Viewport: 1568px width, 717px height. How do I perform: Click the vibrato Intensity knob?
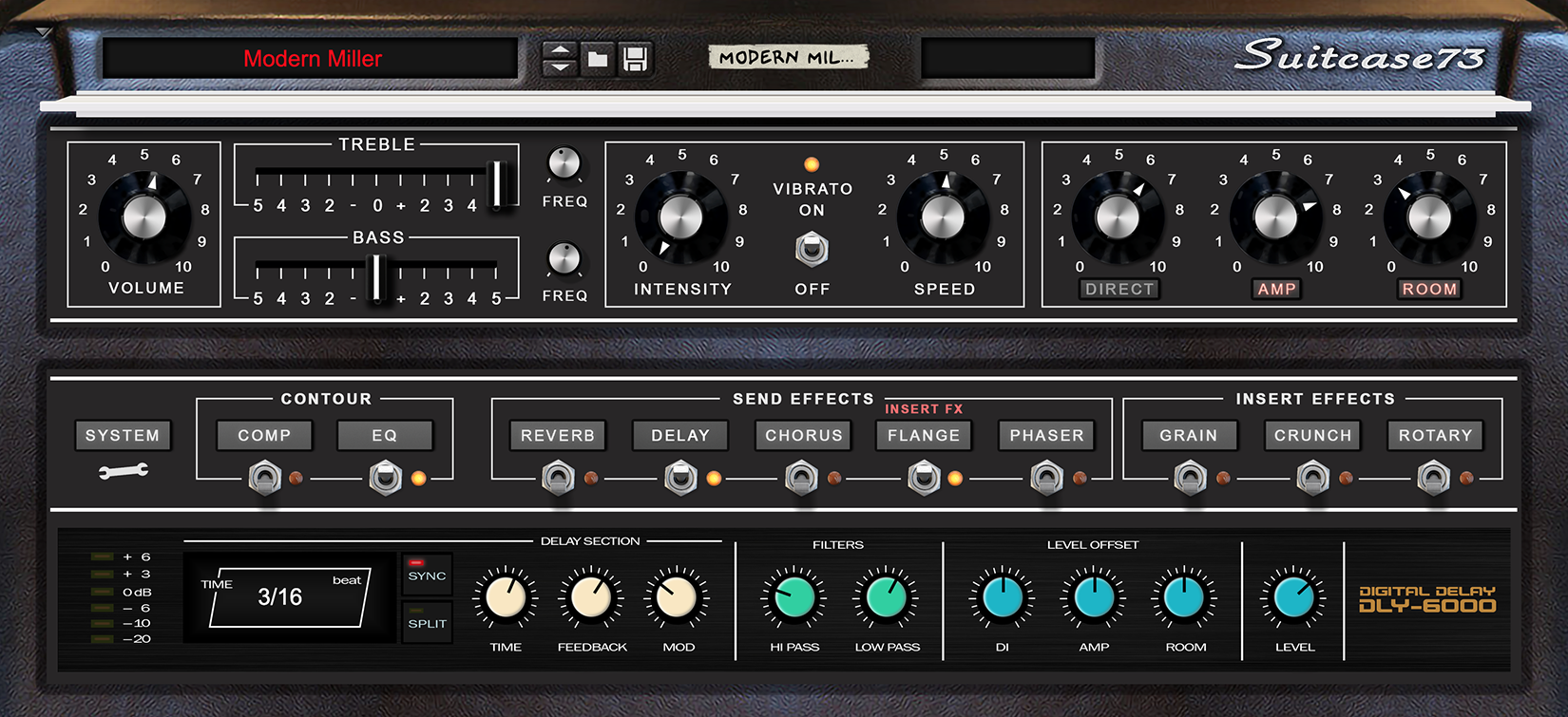[x=680, y=217]
